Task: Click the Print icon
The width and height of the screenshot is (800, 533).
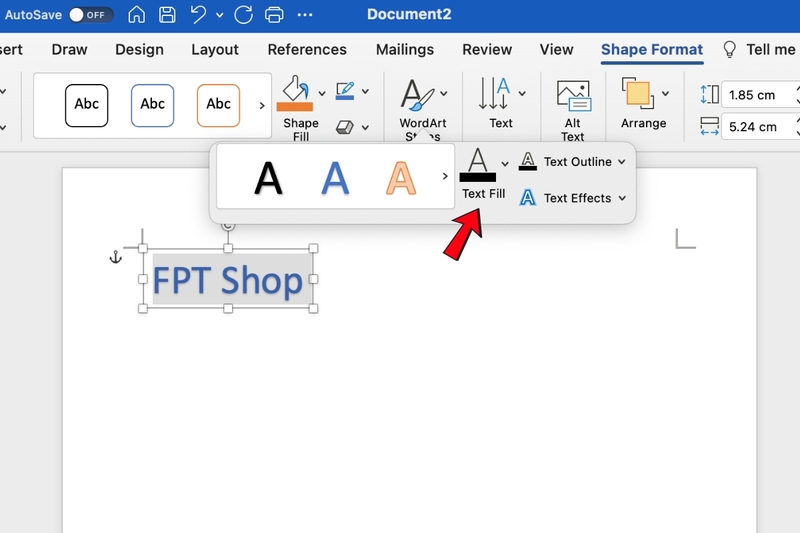Action: click(274, 14)
